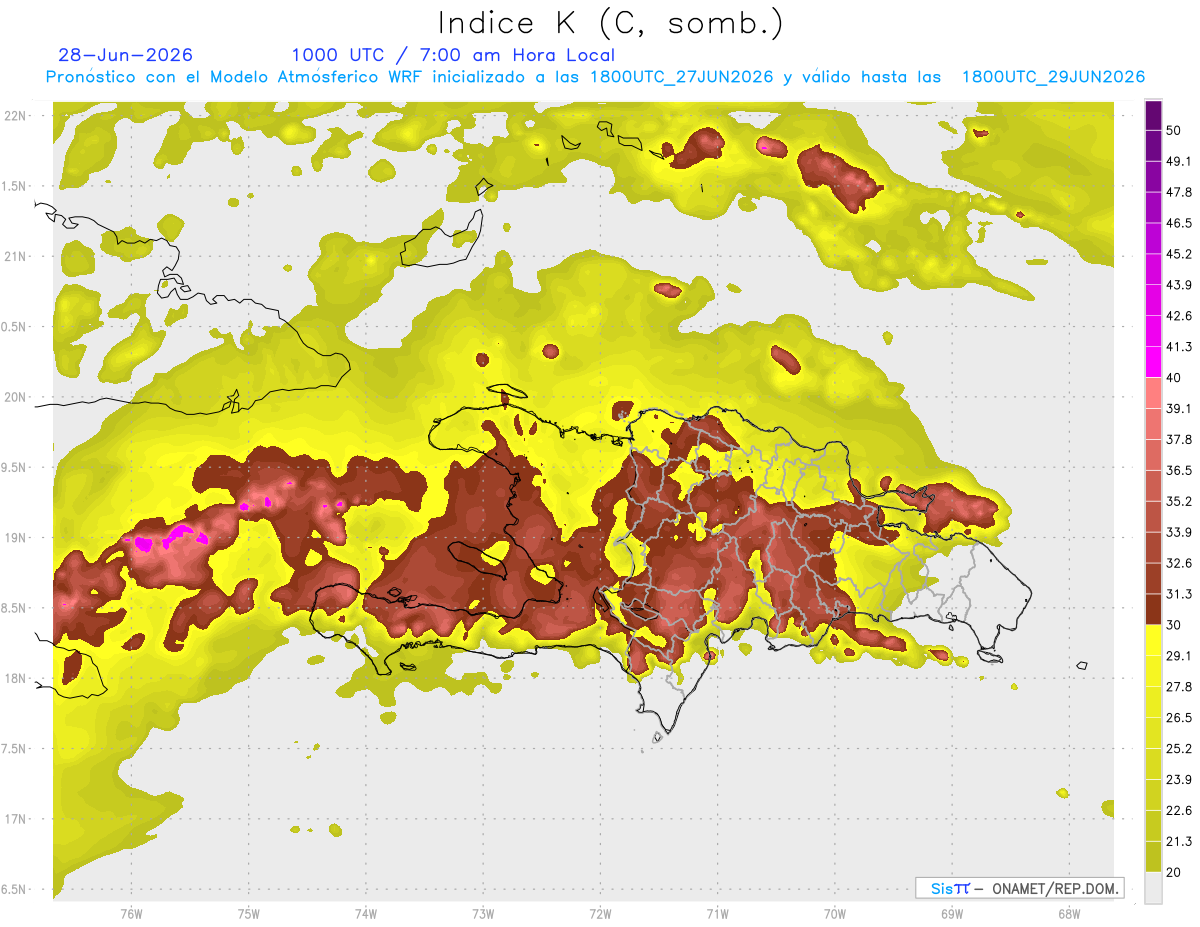Click the legend value '49.1'
The image size is (1200, 927).
tap(1179, 161)
